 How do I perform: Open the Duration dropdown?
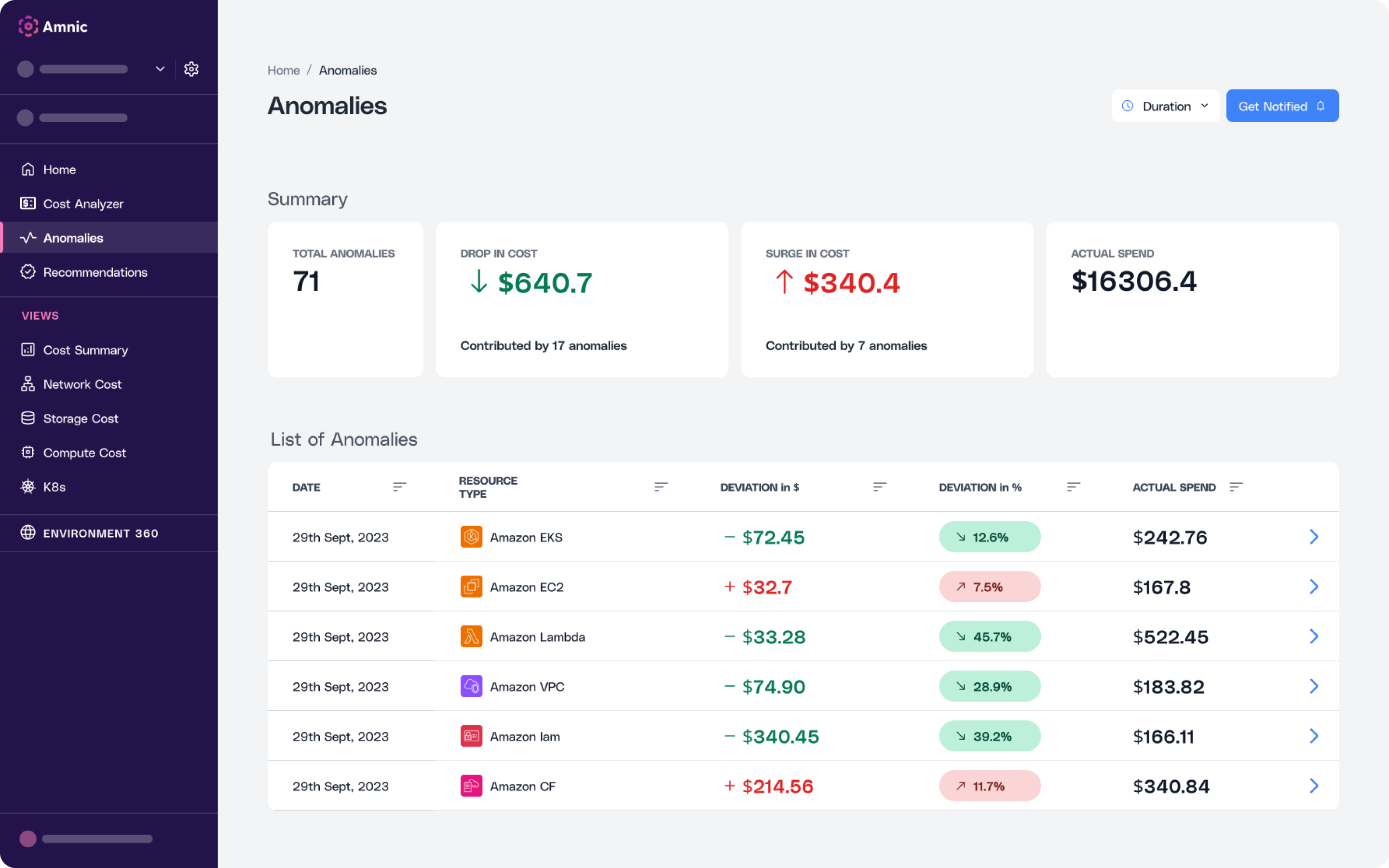pyautogui.click(x=1165, y=106)
